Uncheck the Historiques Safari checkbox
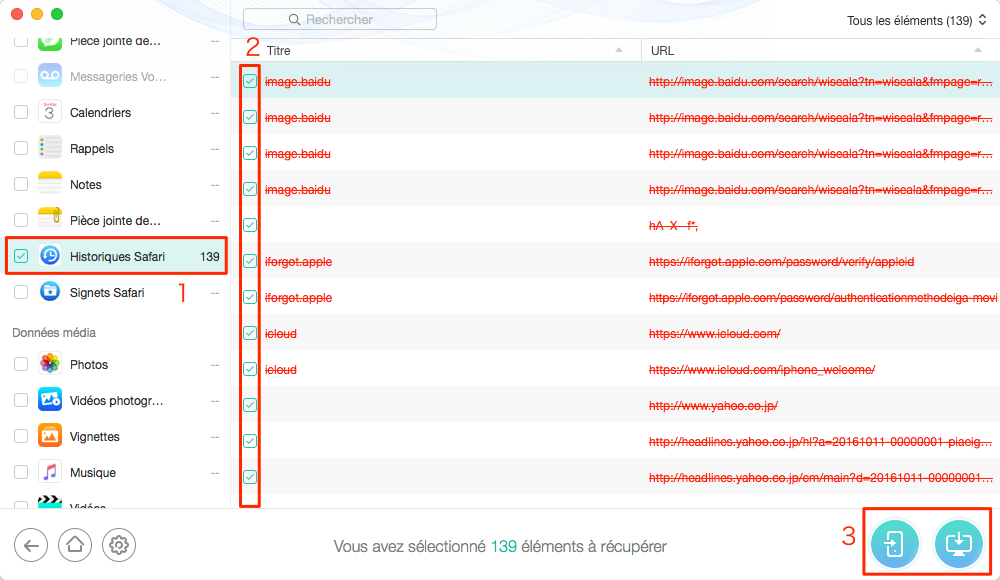Viewport: 1000px width, 580px height. [21, 256]
